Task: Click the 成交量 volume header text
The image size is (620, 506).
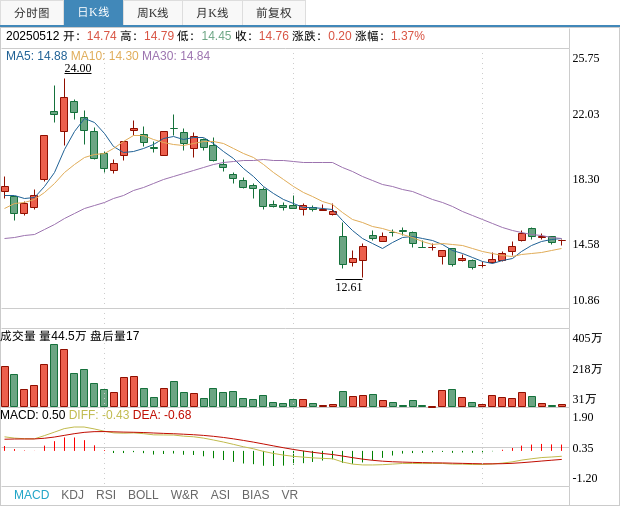Action: (18, 336)
